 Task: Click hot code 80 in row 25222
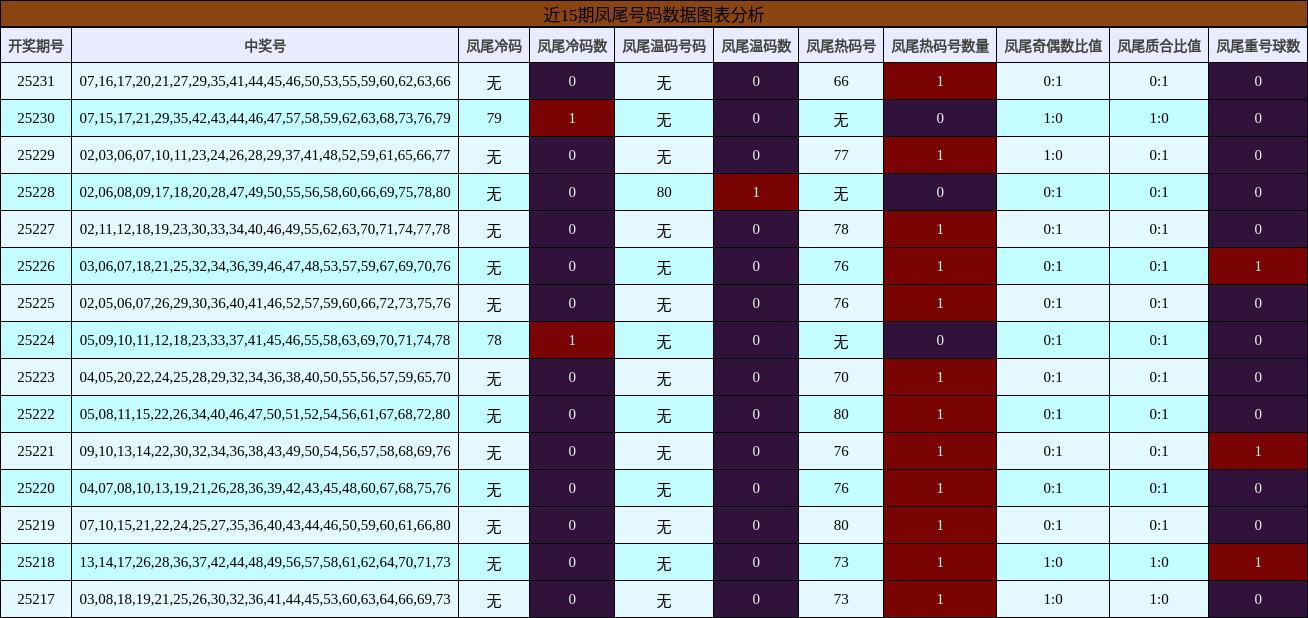point(841,414)
